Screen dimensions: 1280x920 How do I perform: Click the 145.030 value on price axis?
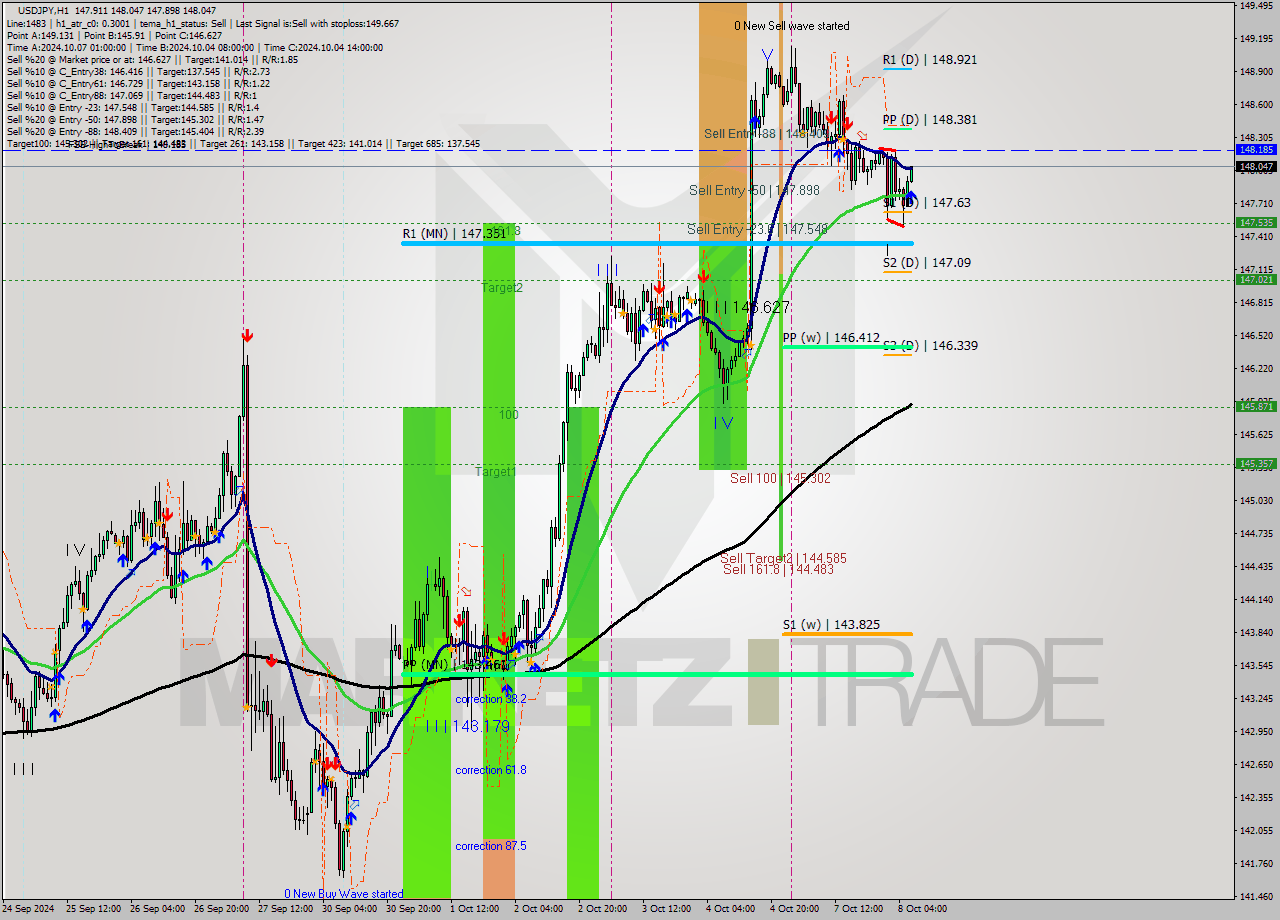coord(1256,500)
